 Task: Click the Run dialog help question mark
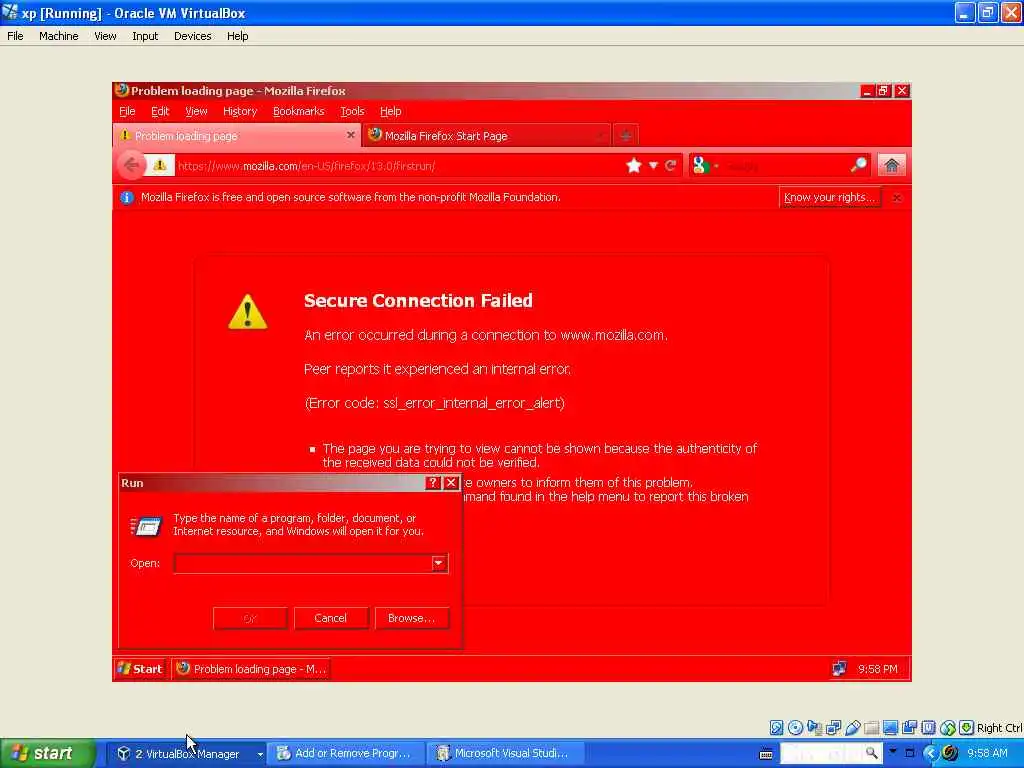click(x=432, y=483)
